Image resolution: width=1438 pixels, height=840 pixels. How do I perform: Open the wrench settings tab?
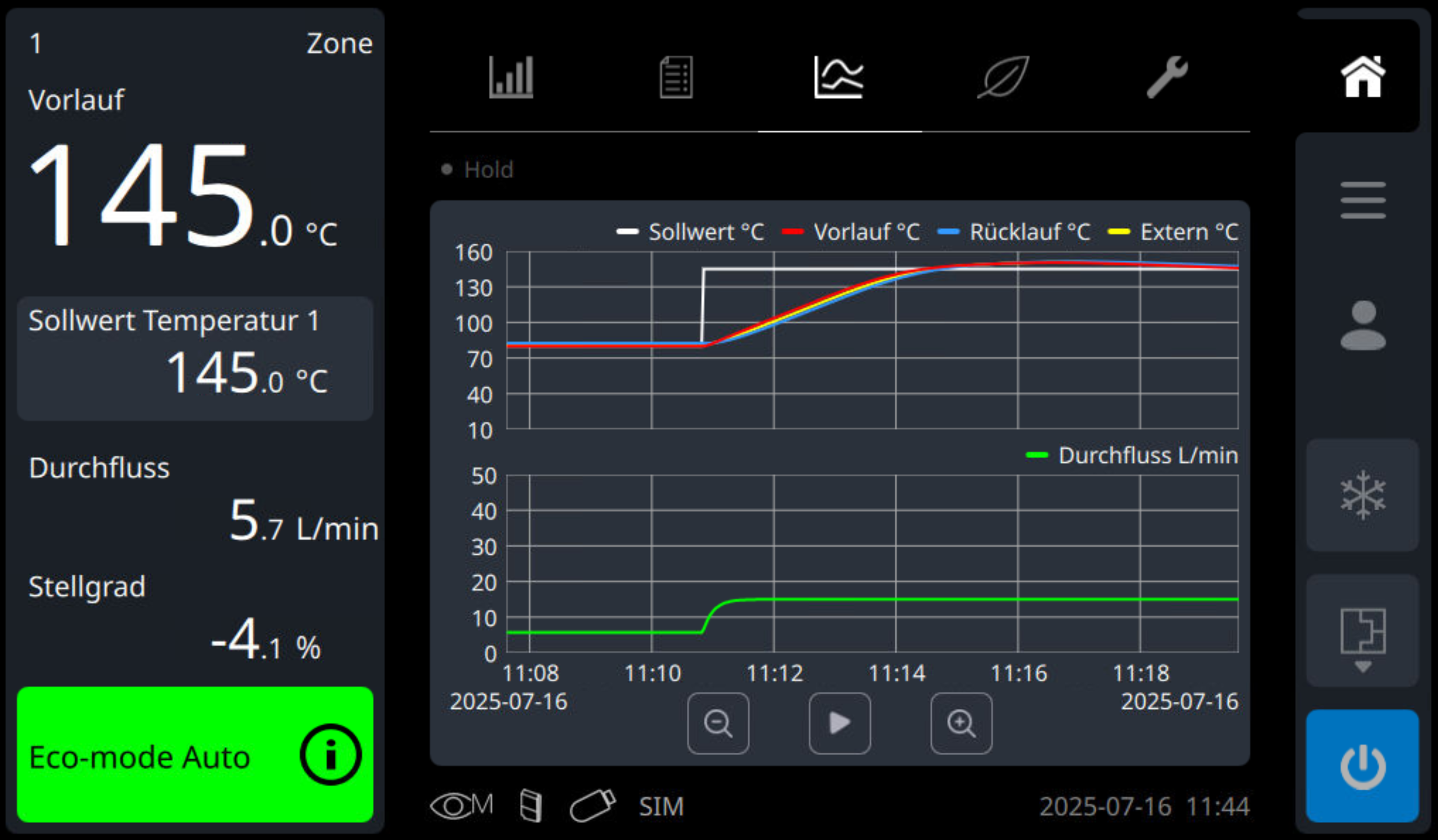tap(1167, 77)
